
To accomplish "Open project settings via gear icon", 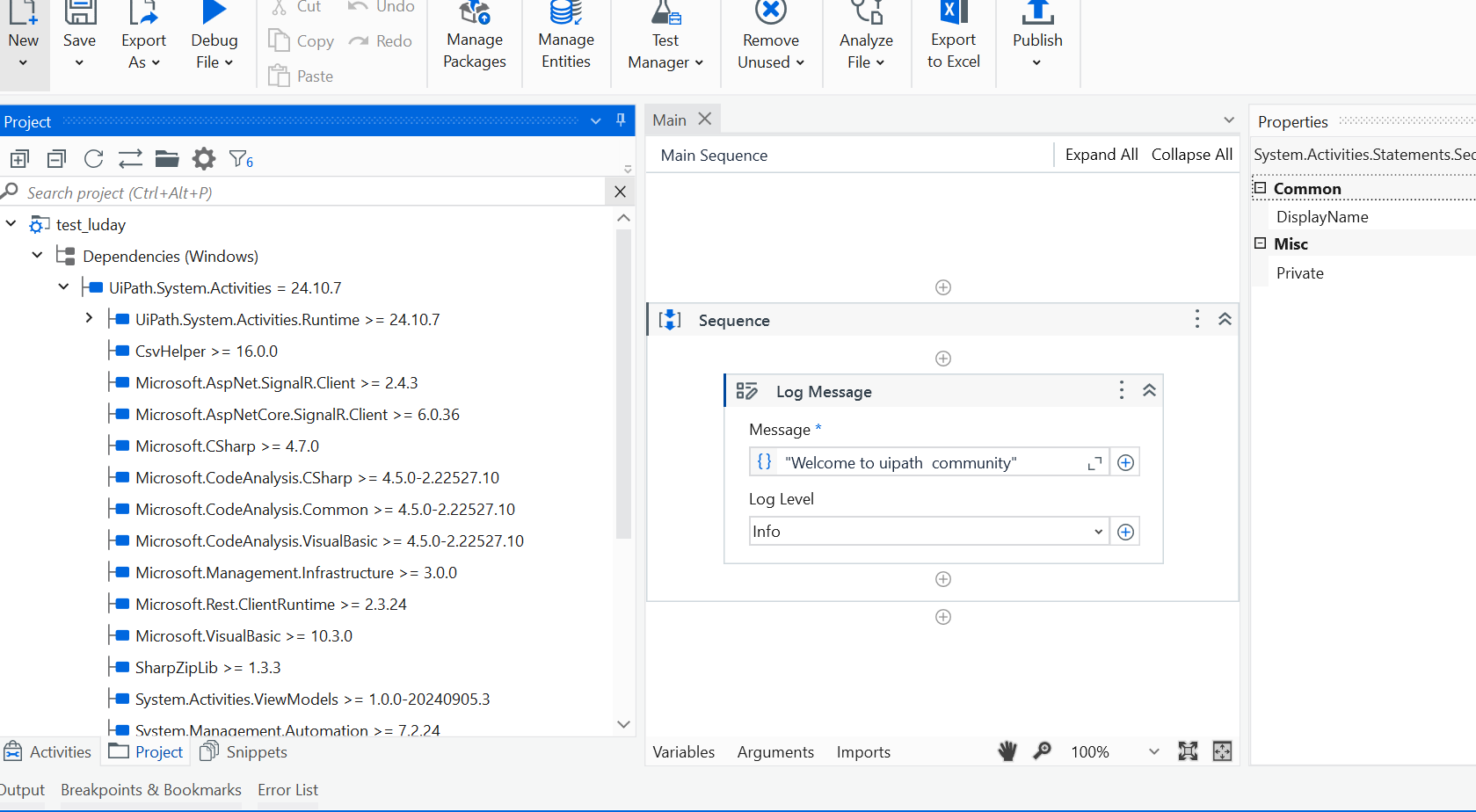I will tap(203, 158).
